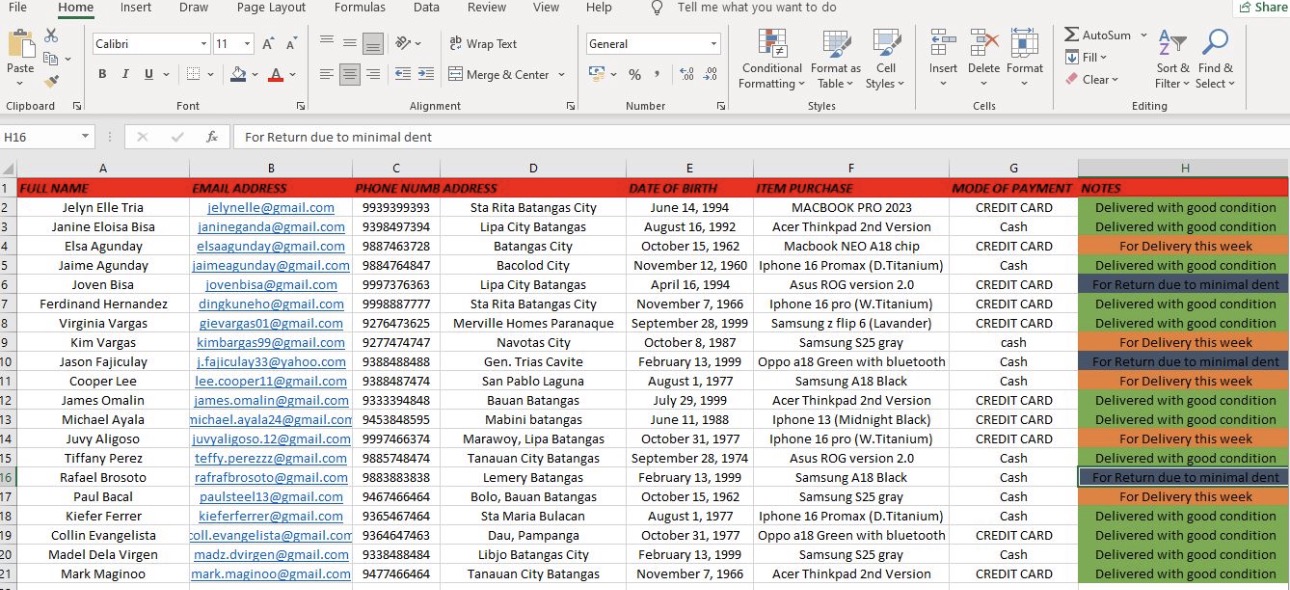The image size is (1290, 590).
Task: Open the text orientation tool
Action: tap(408, 43)
